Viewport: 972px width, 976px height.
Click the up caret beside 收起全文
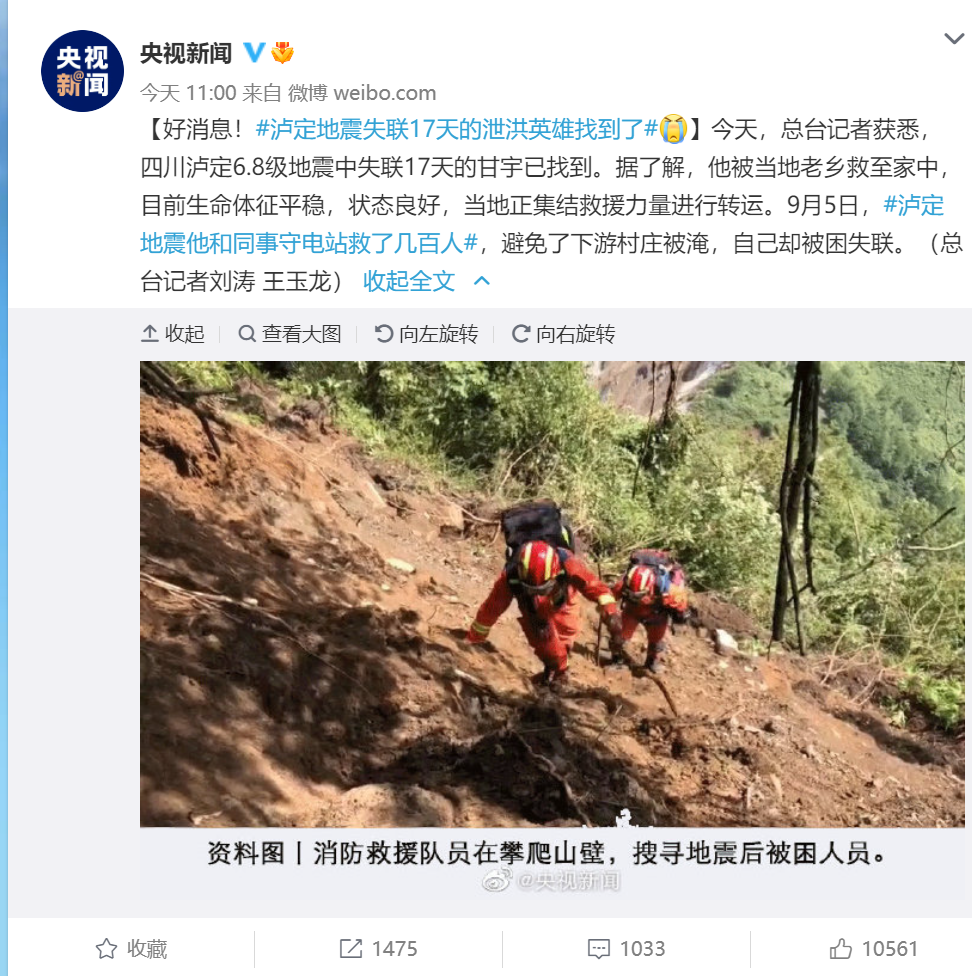point(482,281)
